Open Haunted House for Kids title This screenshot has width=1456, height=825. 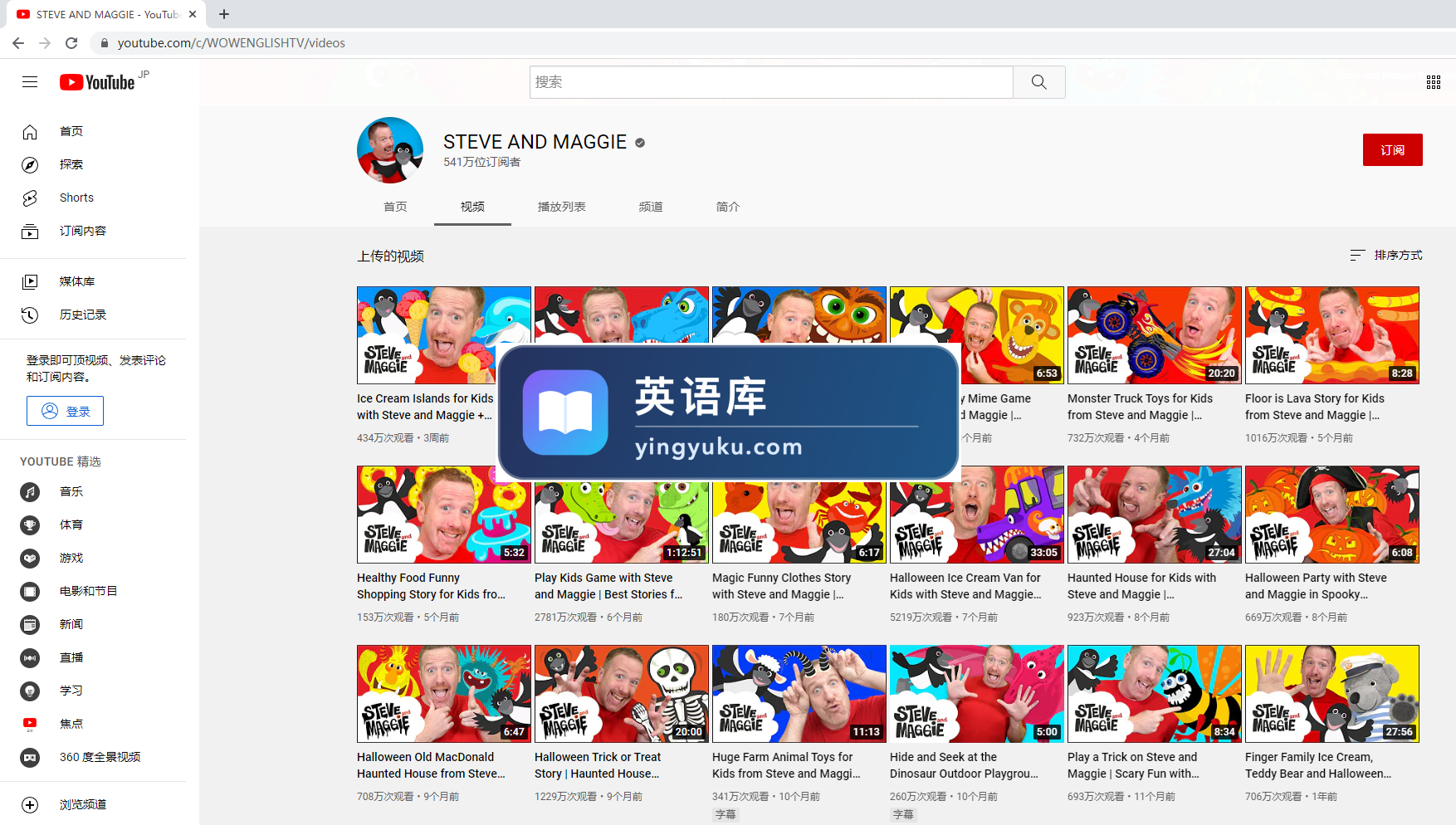point(1142,586)
